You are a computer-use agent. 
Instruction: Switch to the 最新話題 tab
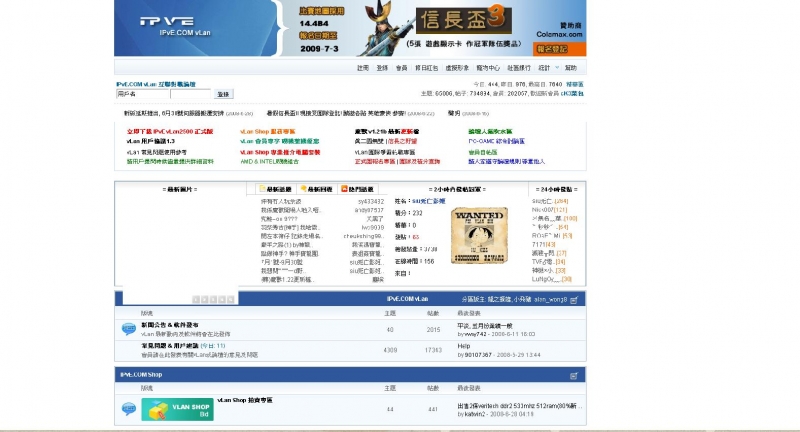click(276, 189)
